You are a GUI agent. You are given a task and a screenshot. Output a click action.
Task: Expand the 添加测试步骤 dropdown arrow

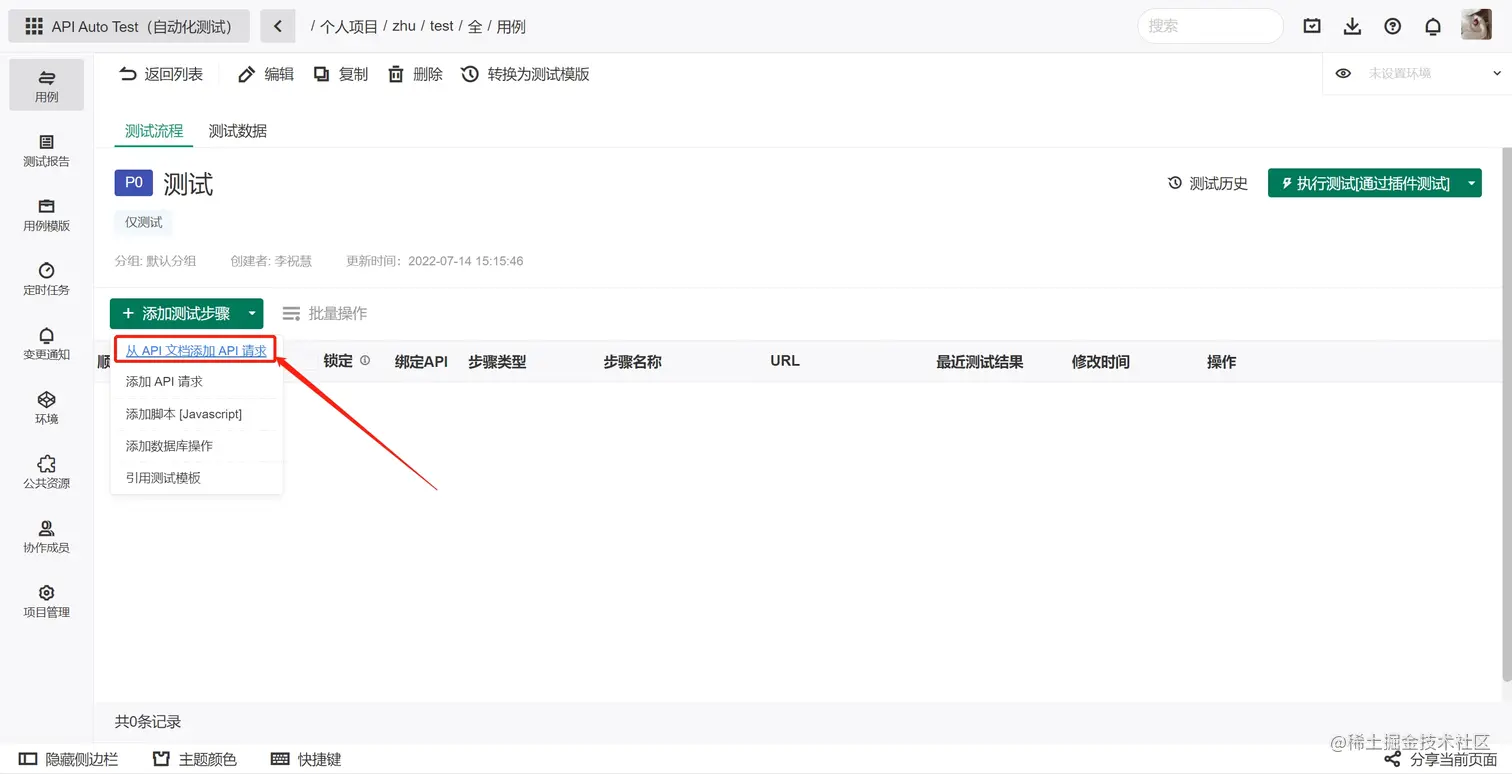tap(251, 313)
